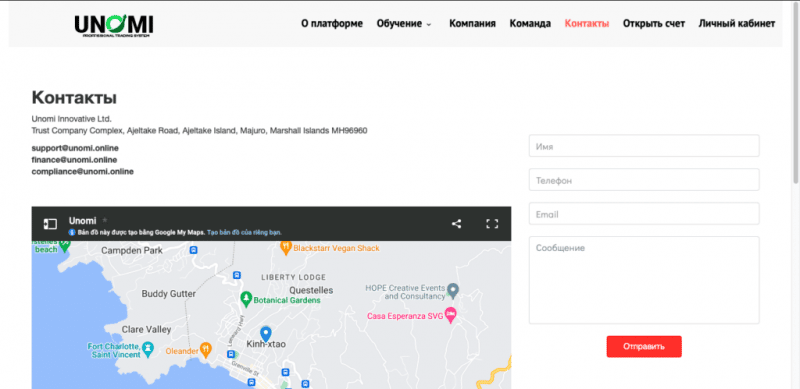800x389 pixels.
Task: Follow the Tạo bản đồ của riêng bạn link
Action: (244, 232)
